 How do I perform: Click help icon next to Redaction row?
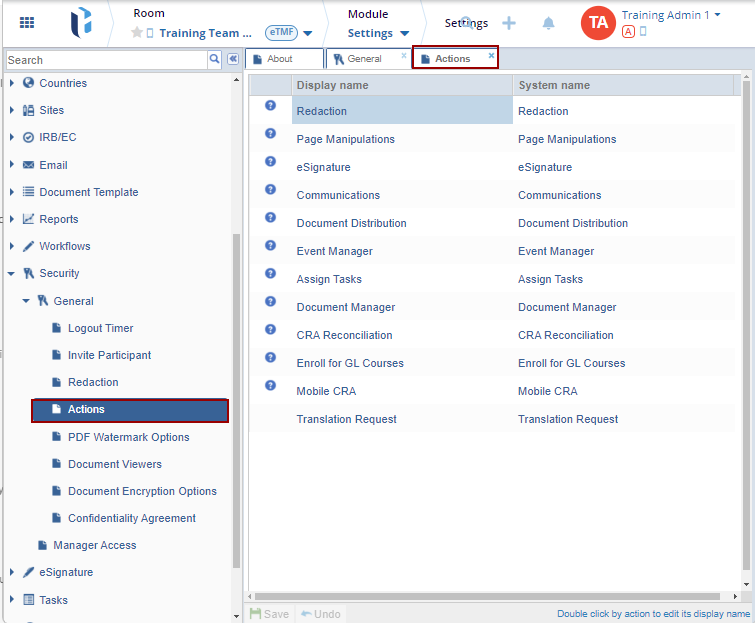tap(270, 105)
